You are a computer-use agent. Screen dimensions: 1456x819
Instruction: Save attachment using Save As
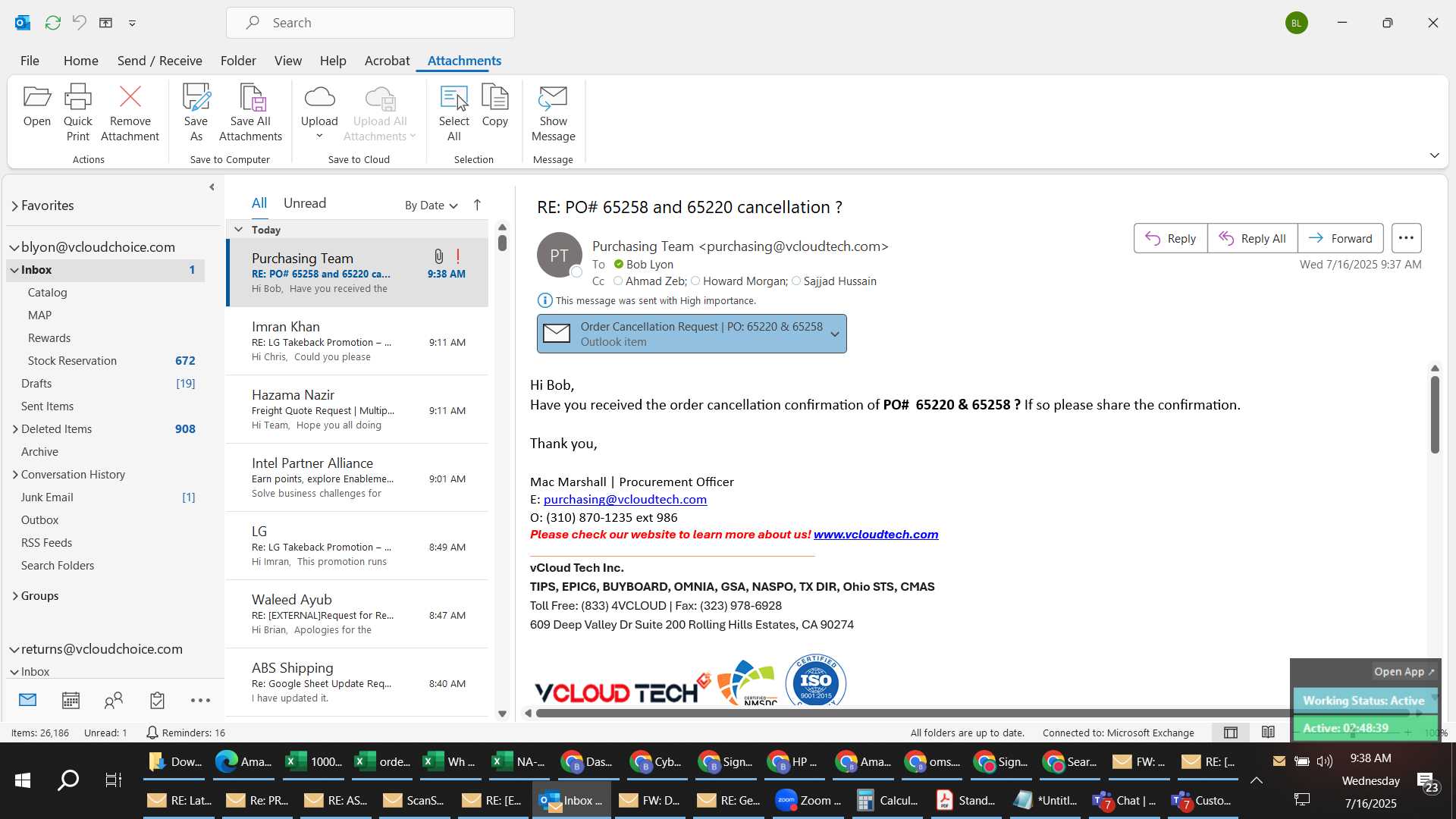click(196, 113)
